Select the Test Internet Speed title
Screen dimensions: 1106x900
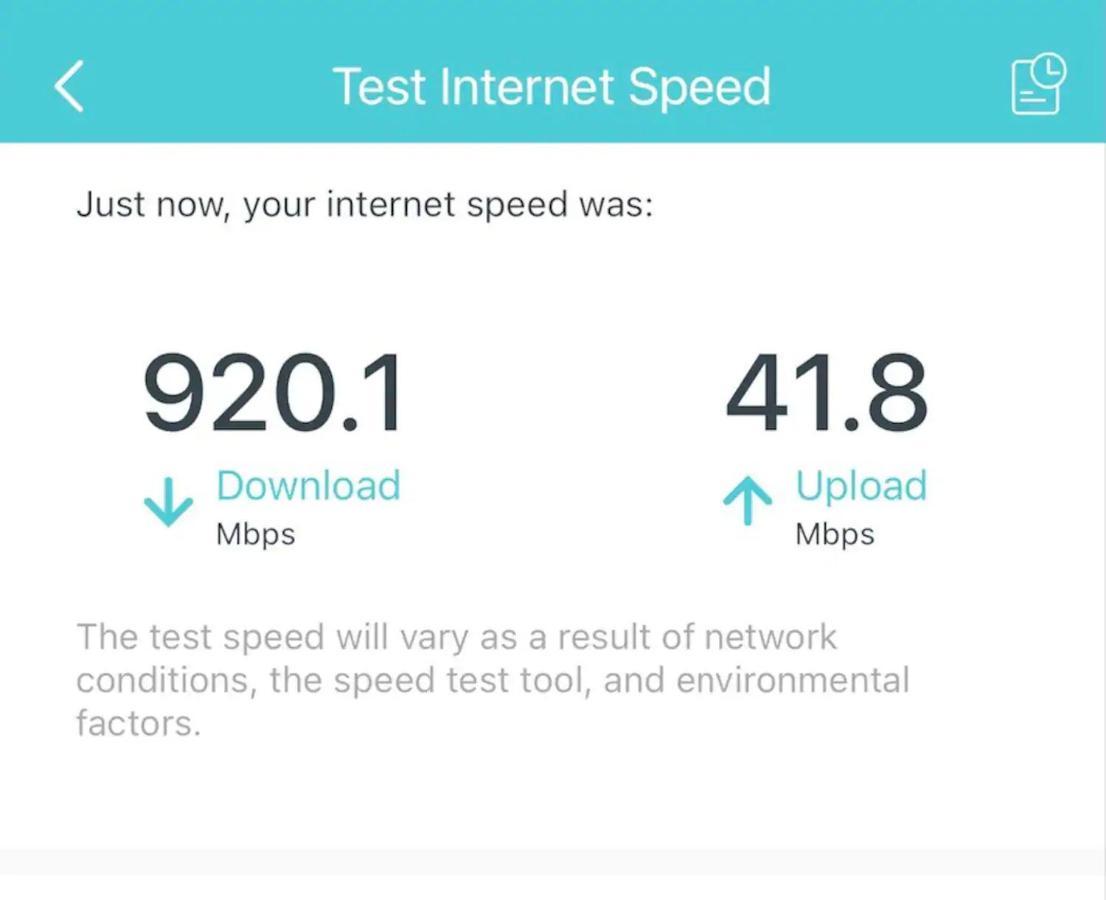coord(552,87)
